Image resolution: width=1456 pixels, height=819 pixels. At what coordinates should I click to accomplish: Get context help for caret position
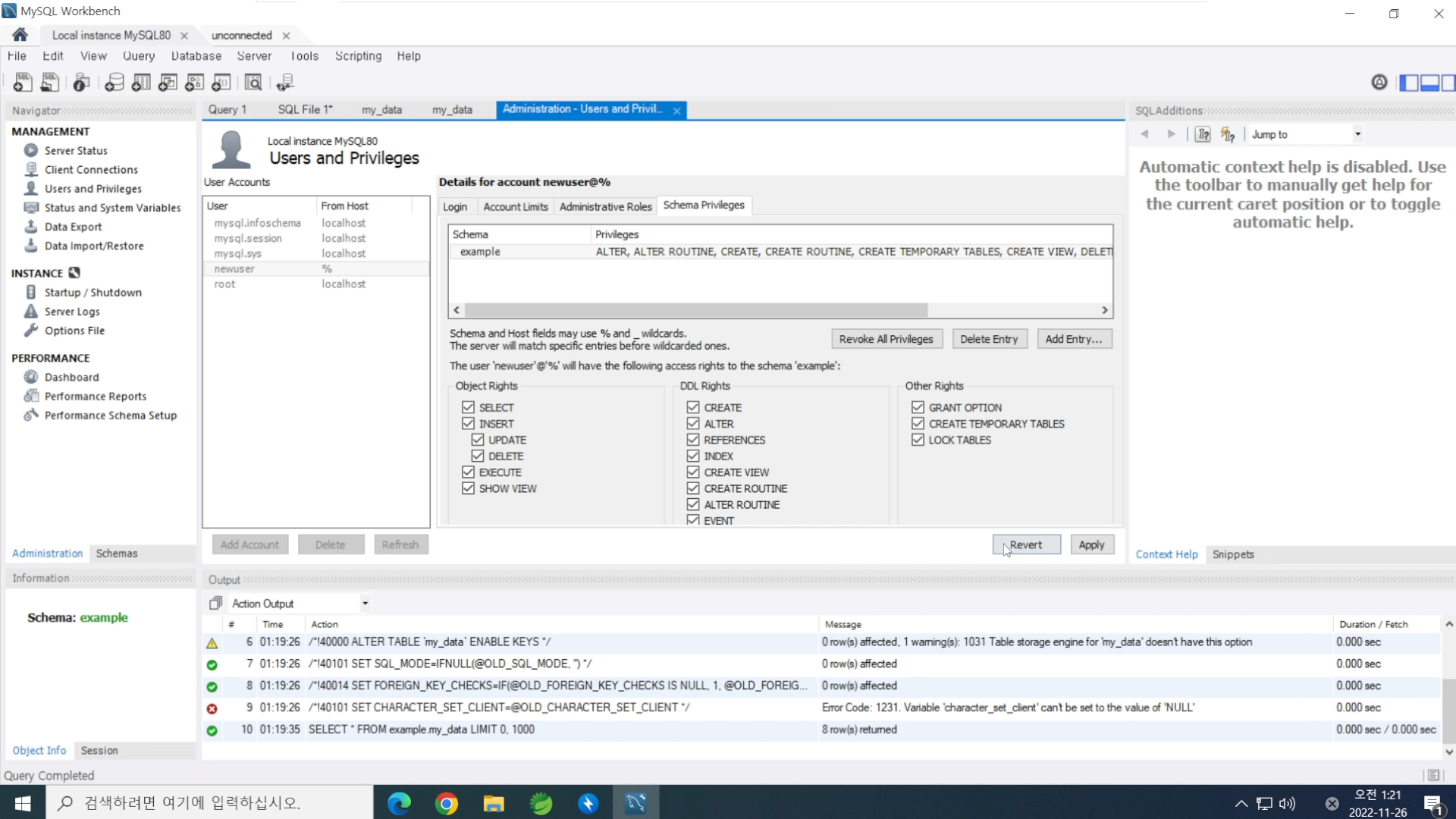coord(1203,134)
